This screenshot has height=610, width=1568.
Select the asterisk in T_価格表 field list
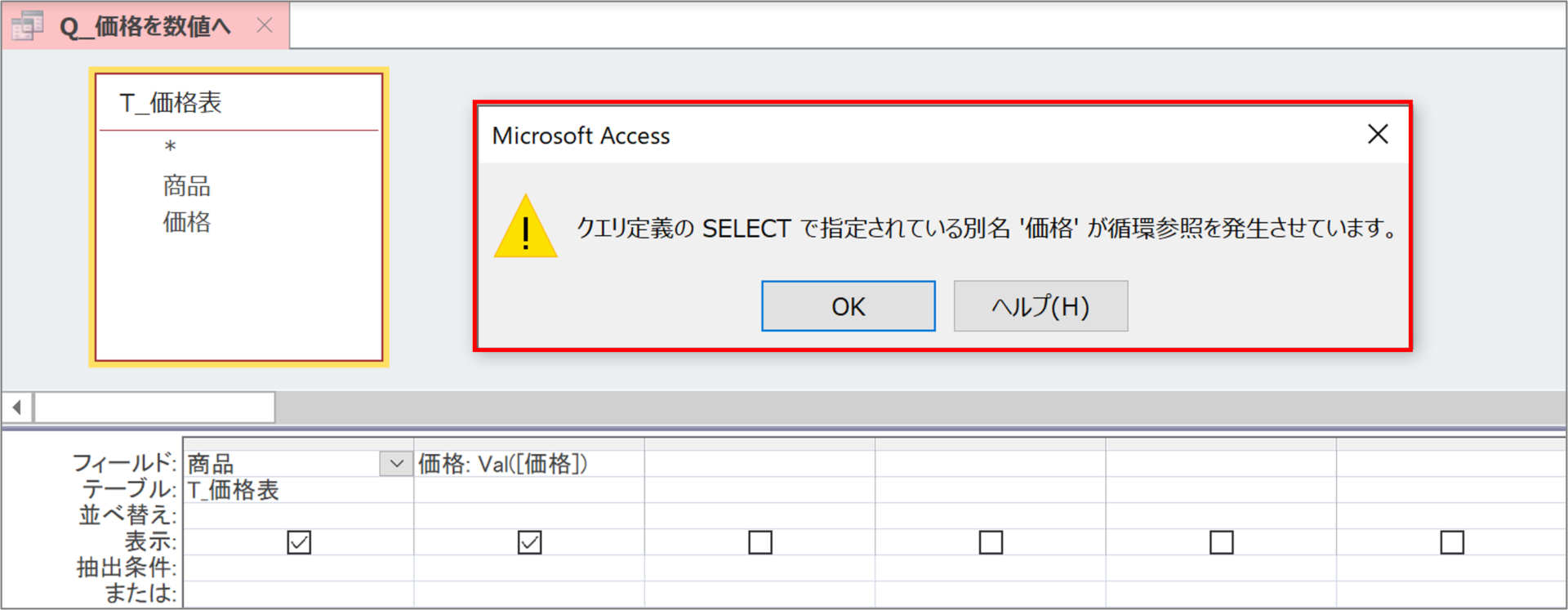coord(170,148)
